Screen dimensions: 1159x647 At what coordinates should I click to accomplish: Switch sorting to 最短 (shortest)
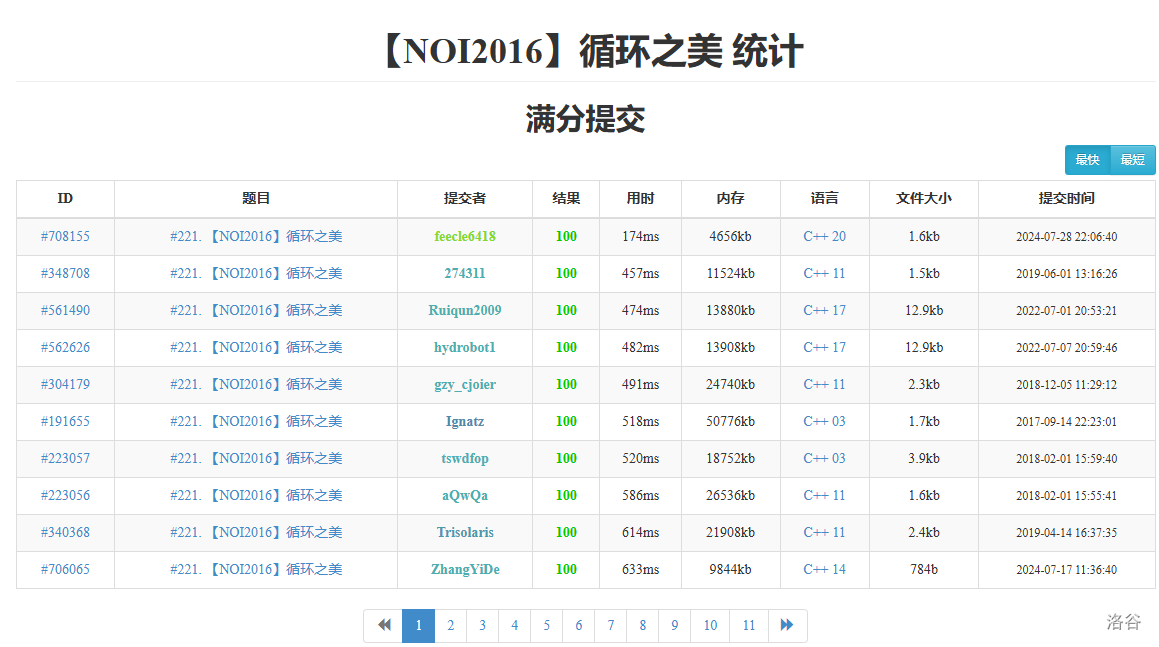coord(1132,160)
